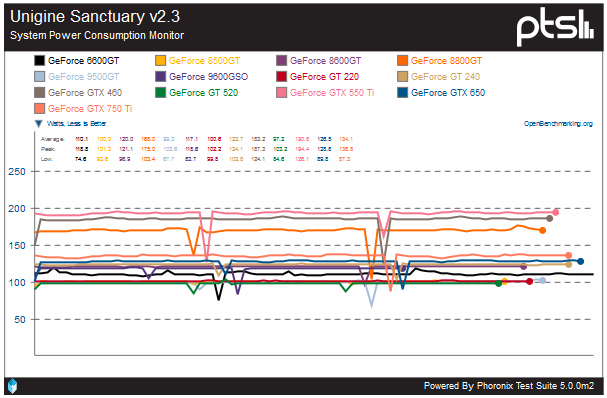Select the tan GeForce GT 240 swatch

coord(402,77)
